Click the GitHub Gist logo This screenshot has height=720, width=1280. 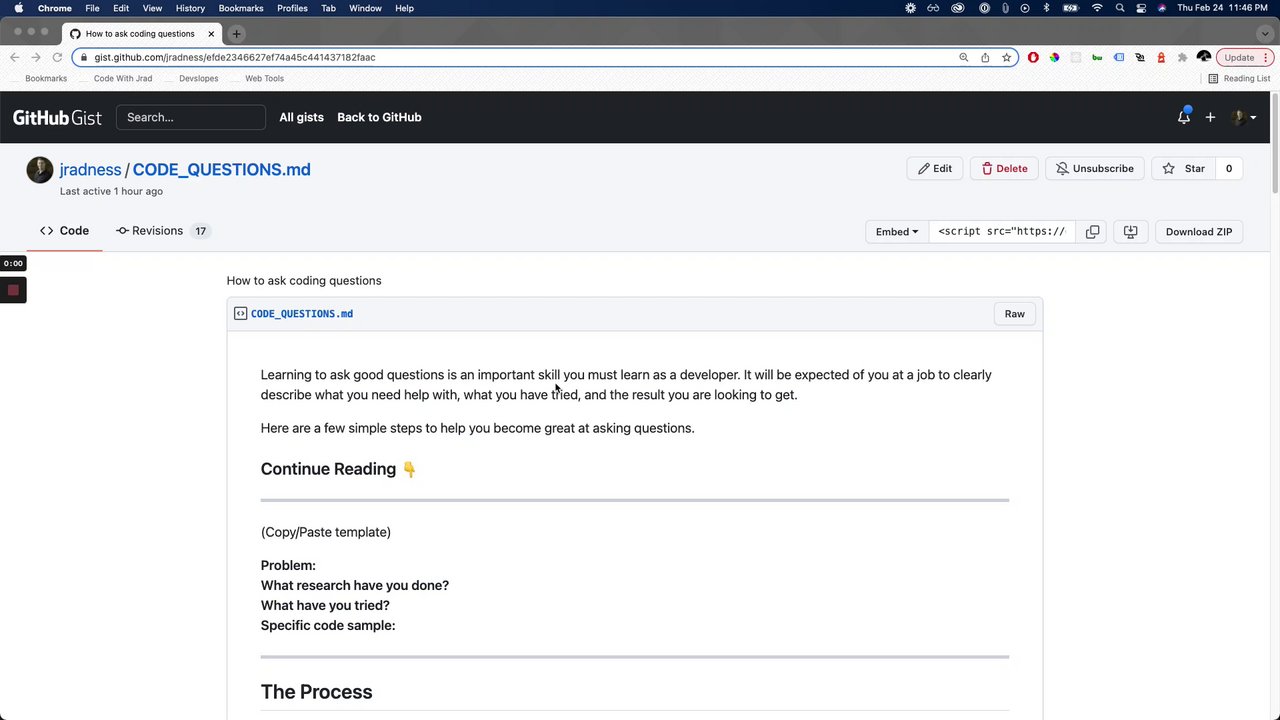point(57,117)
